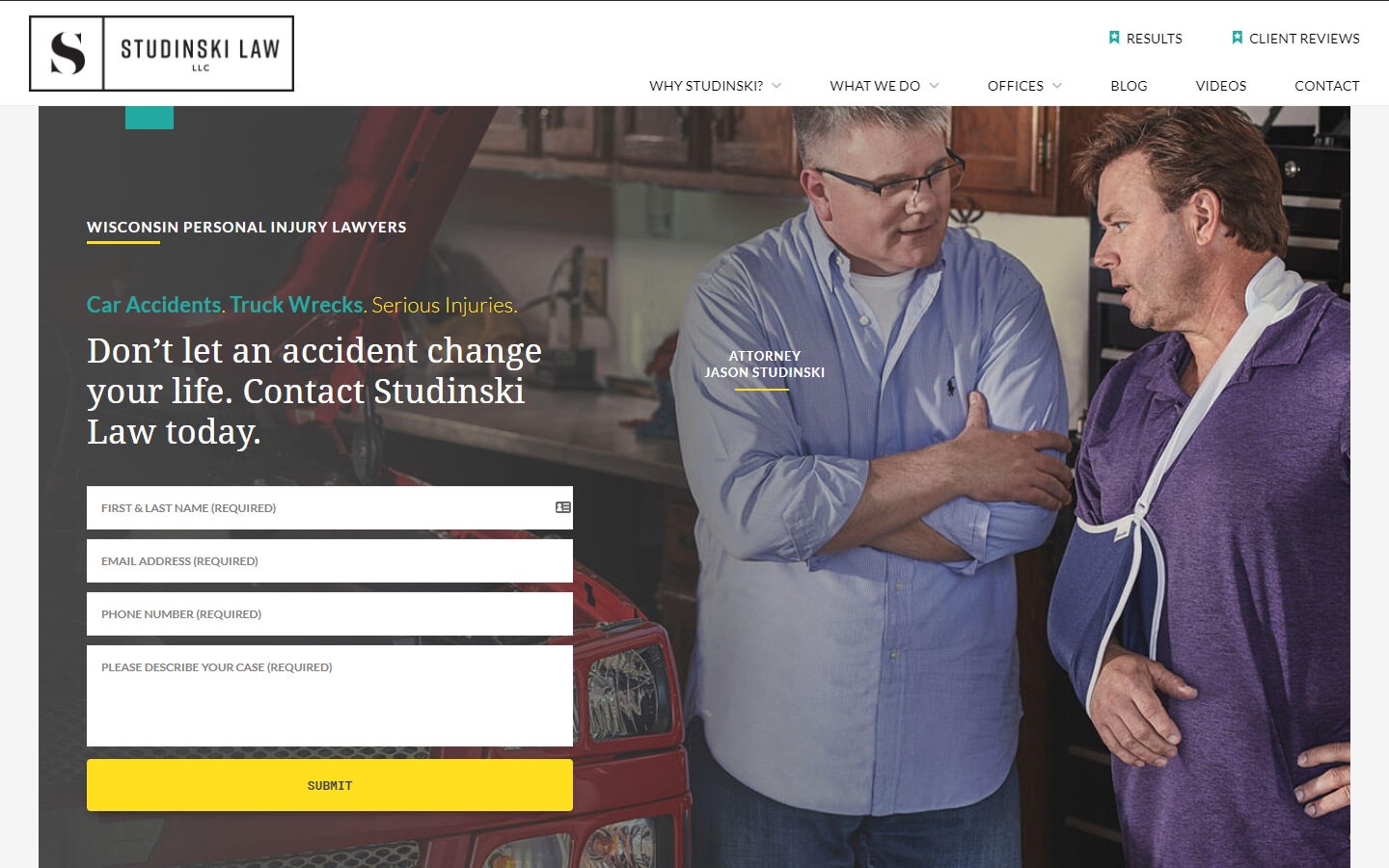Expand the Offices dropdown chevron
1389x868 pixels.
click(x=1057, y=86)
